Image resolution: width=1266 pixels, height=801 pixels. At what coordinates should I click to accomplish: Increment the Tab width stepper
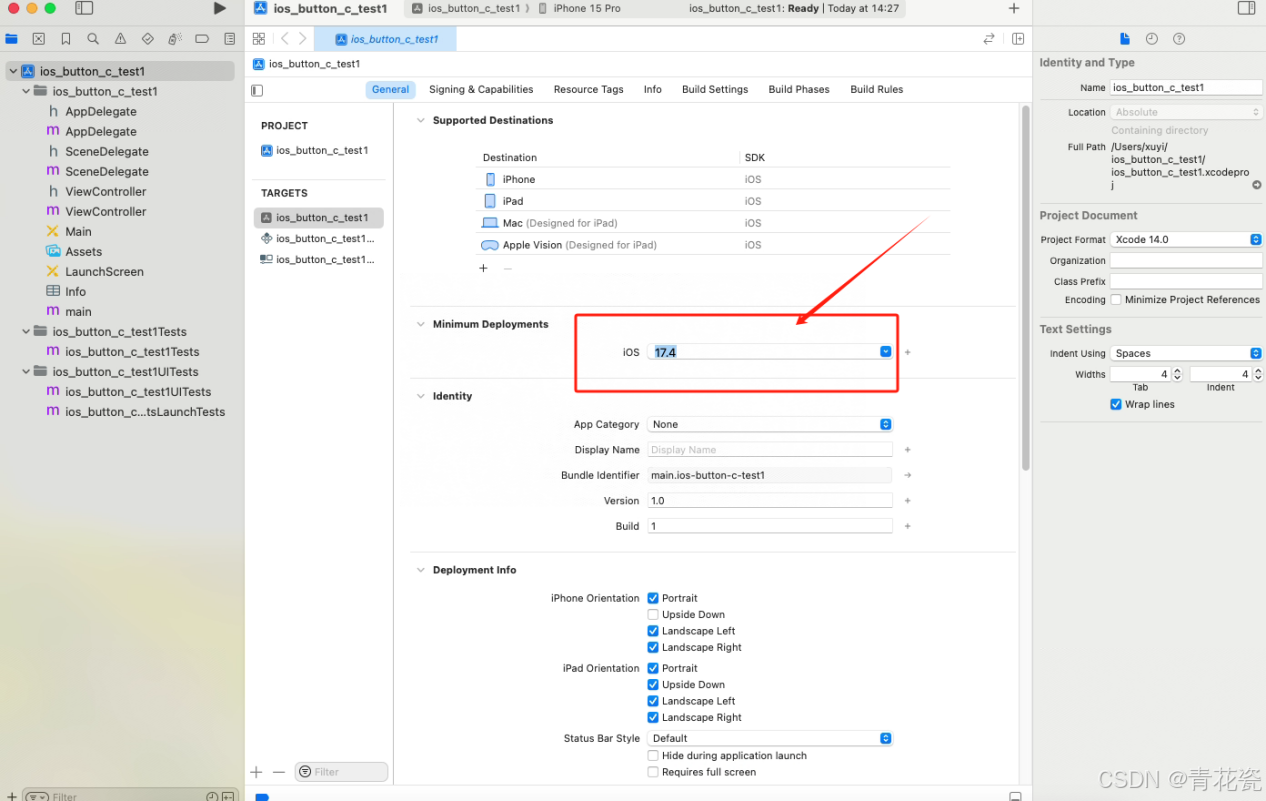pyautogui.click(x=1177, y=371)
